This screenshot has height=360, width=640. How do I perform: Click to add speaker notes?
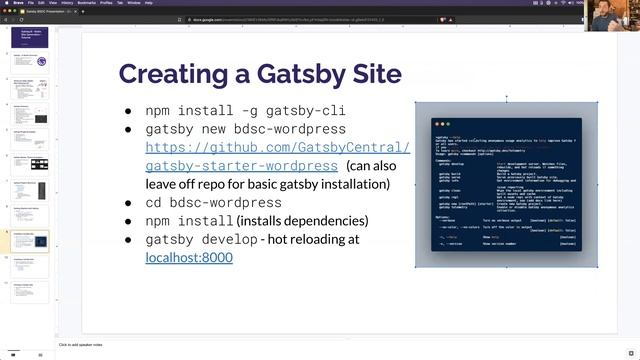point(80,345)
